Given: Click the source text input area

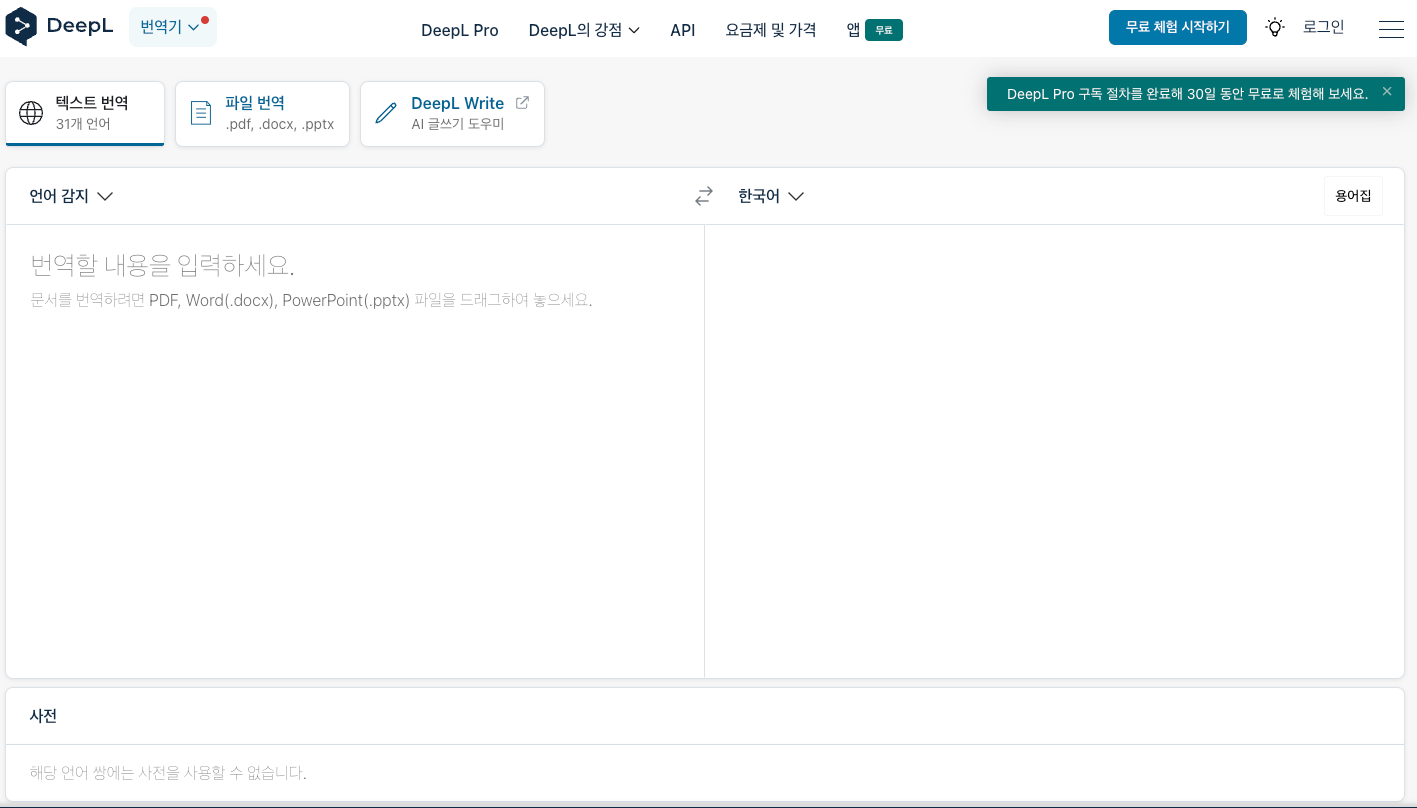Looking at the screenshot, I should [x=355, y=450].
